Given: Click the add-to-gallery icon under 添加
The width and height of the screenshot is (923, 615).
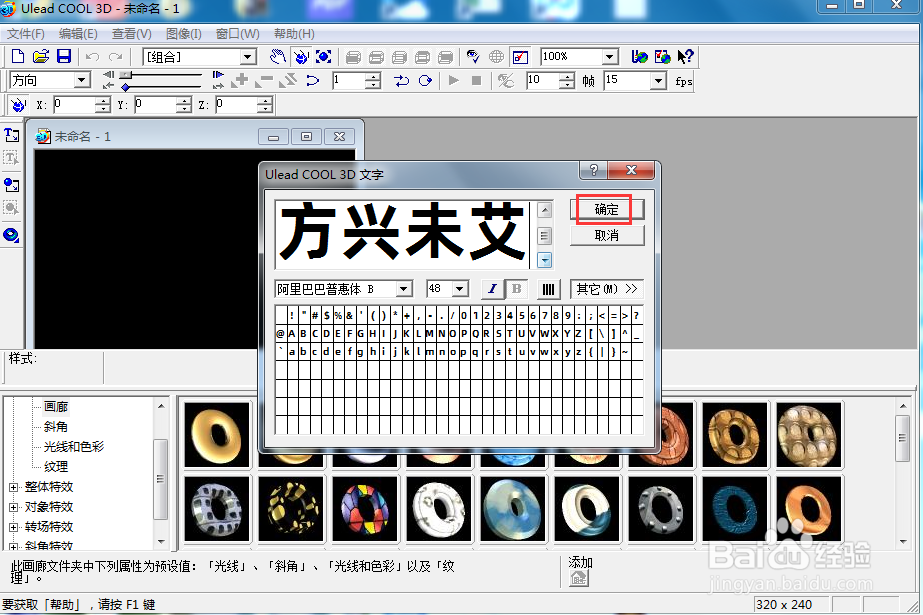Looking at the screenshot, I should click(579, 579).
